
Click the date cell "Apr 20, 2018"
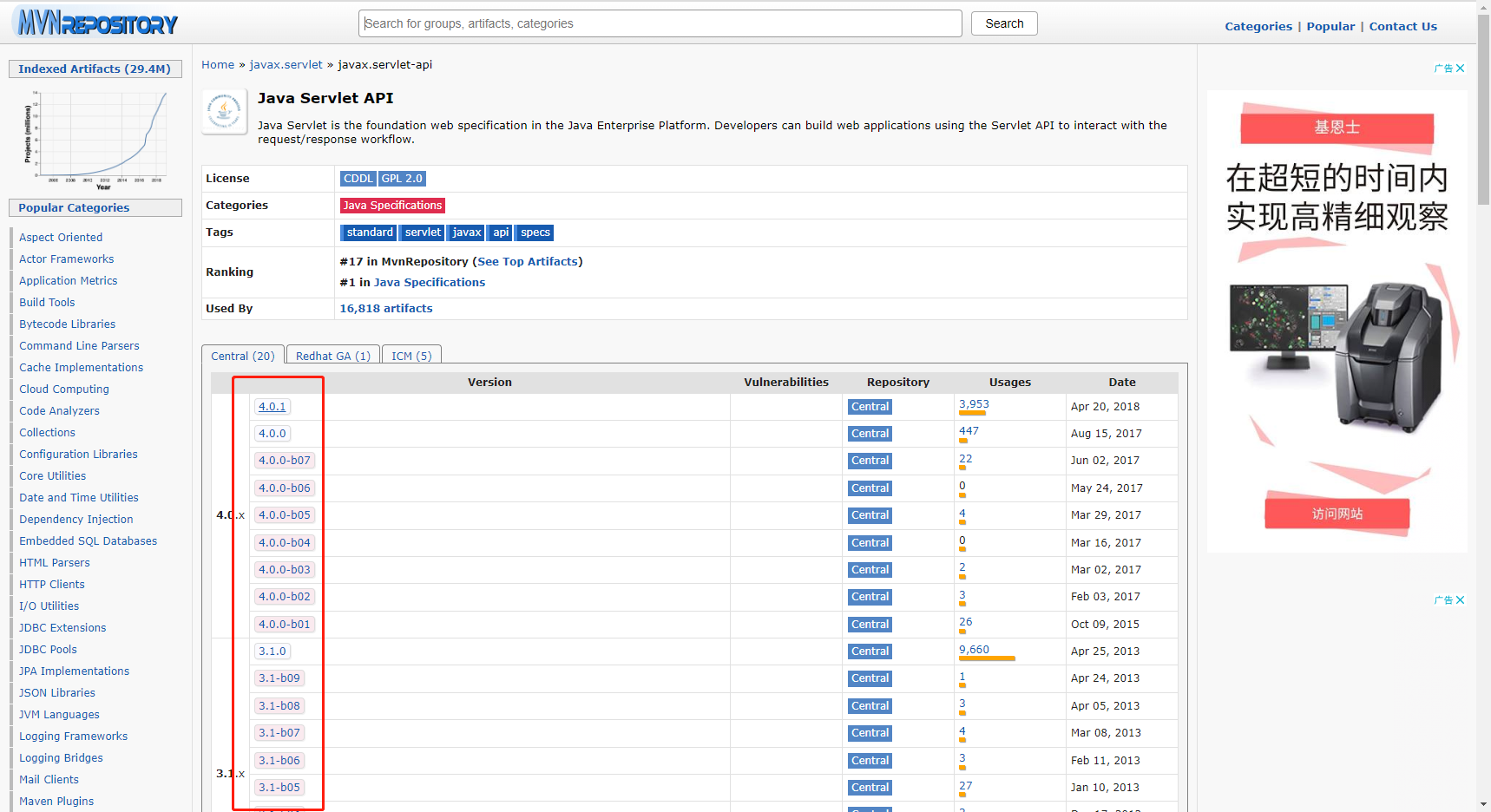click(x=1105, y=407)
